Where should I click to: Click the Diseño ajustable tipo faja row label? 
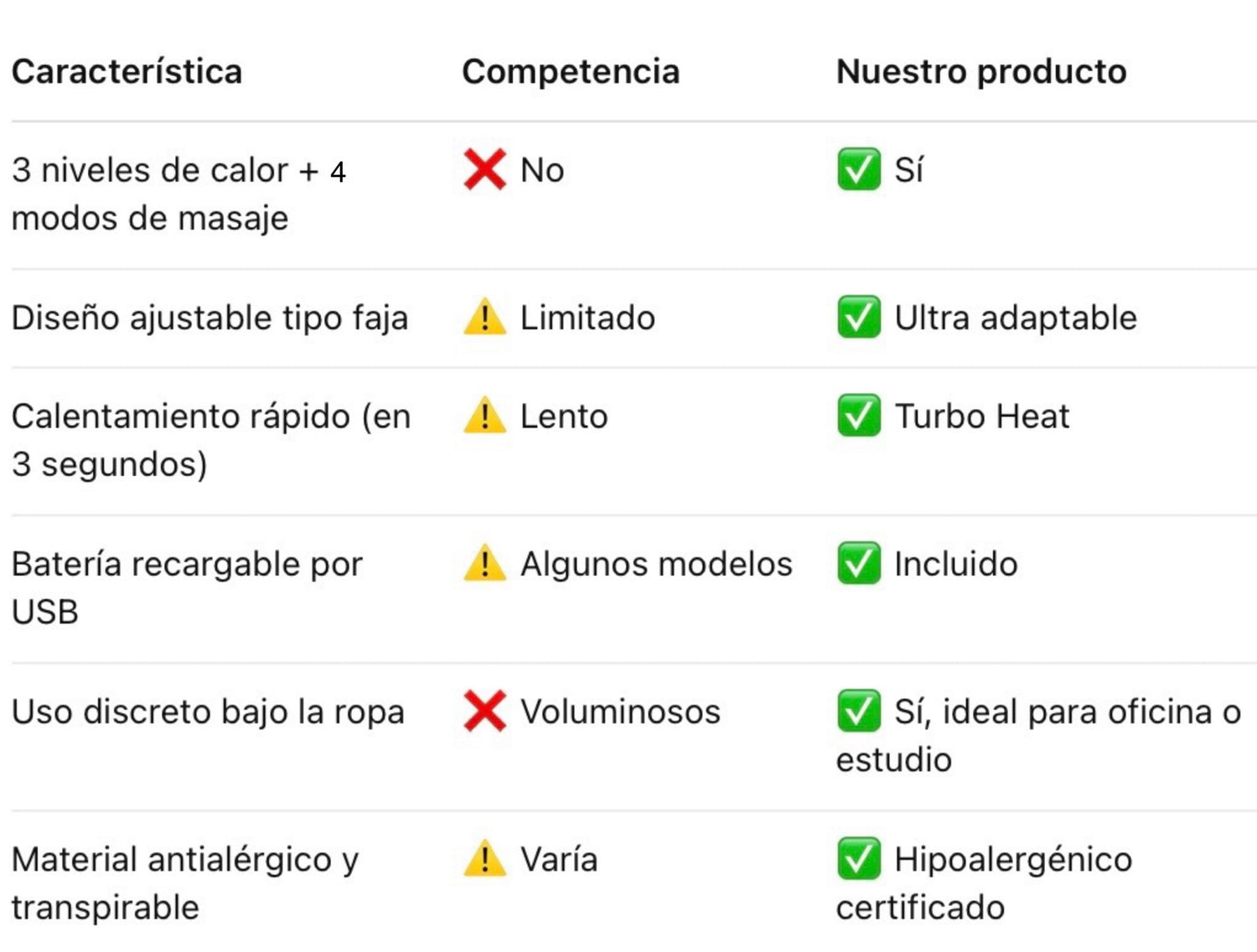coord(209,318)
